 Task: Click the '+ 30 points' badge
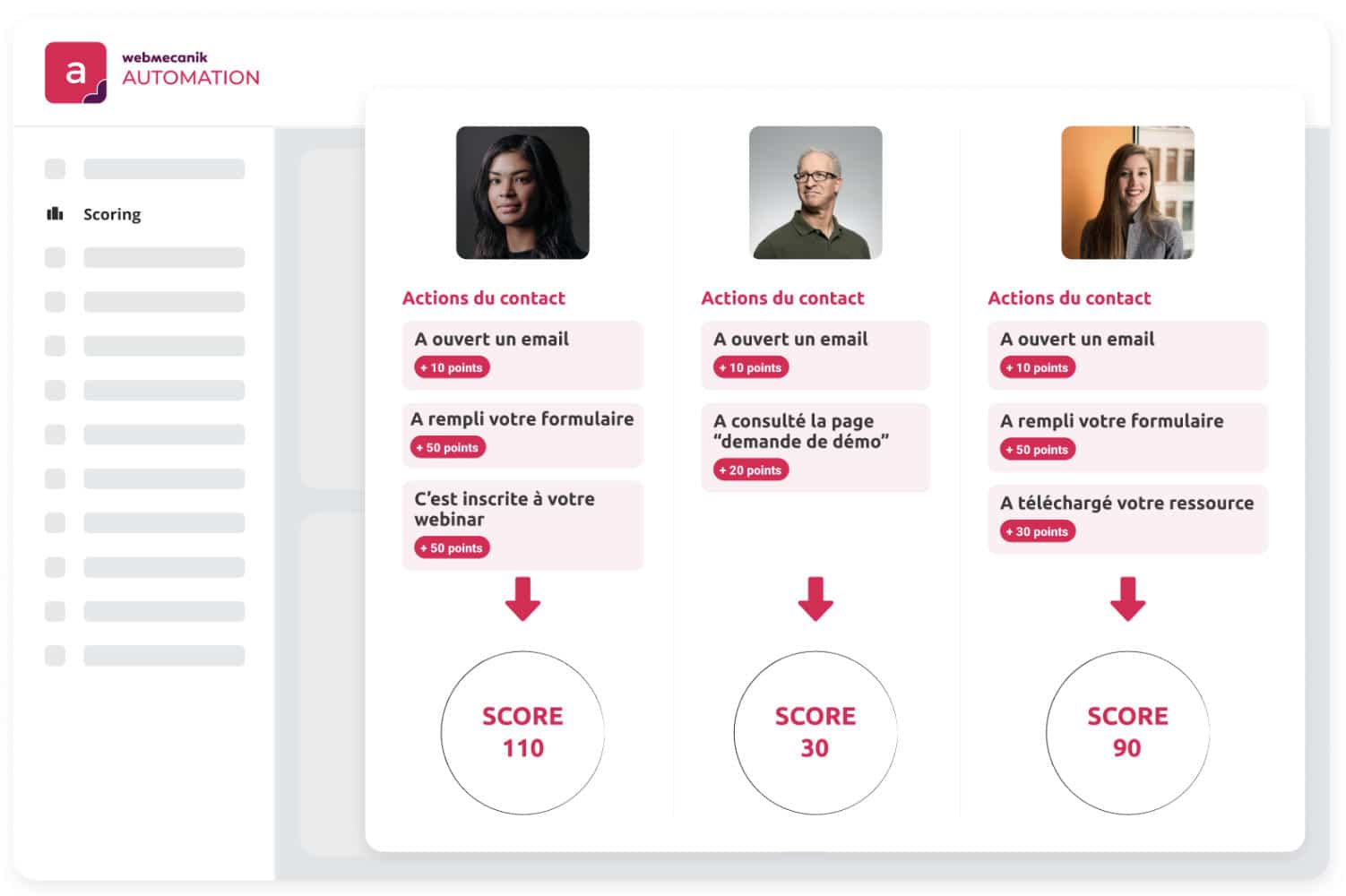coord(1038,531)
